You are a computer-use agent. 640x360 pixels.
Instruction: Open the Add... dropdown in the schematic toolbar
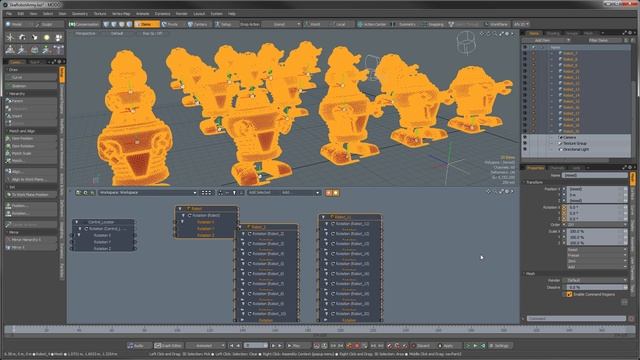click(299, 193)
